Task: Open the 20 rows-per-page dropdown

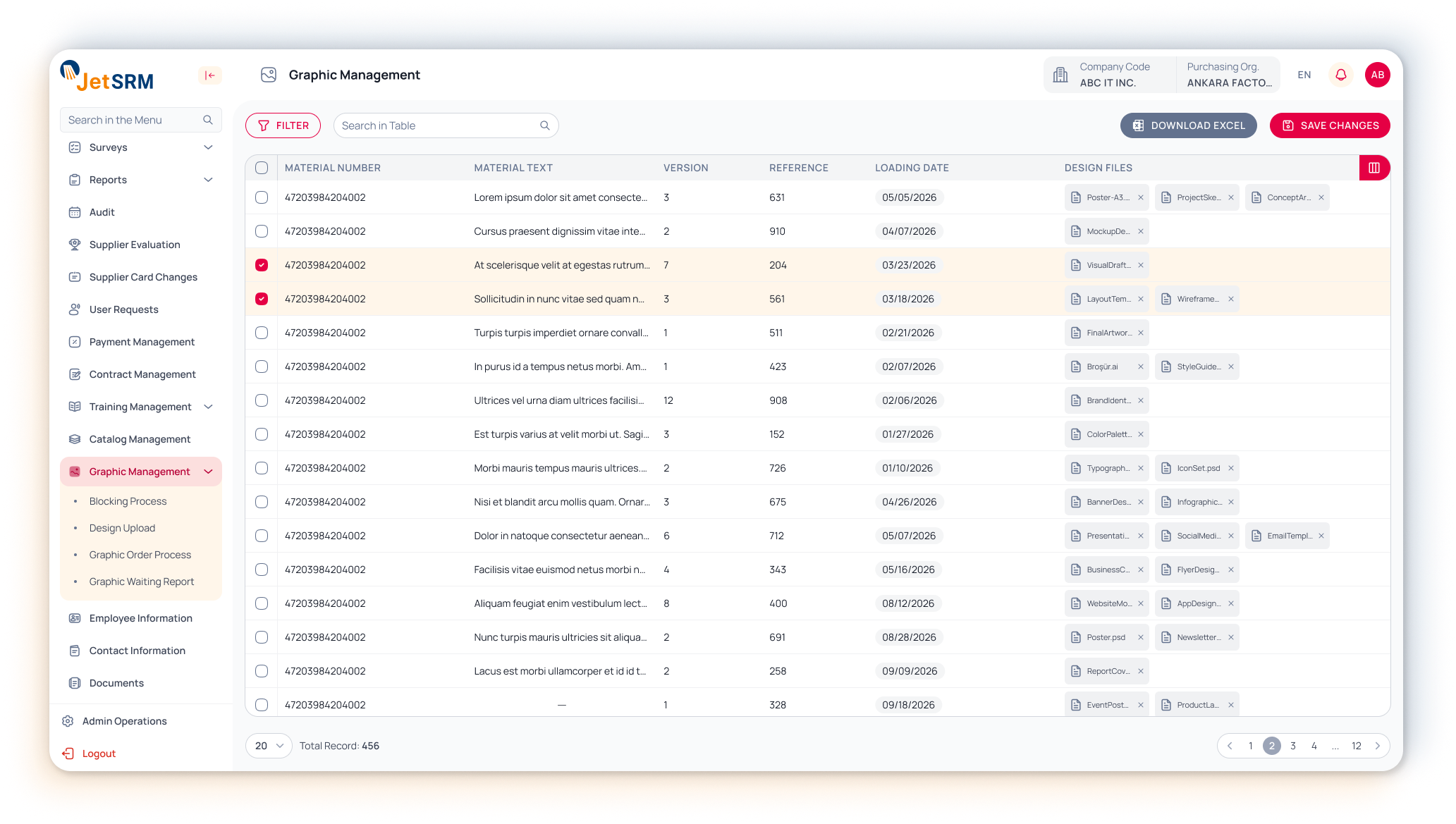Action: coord(269,746)
